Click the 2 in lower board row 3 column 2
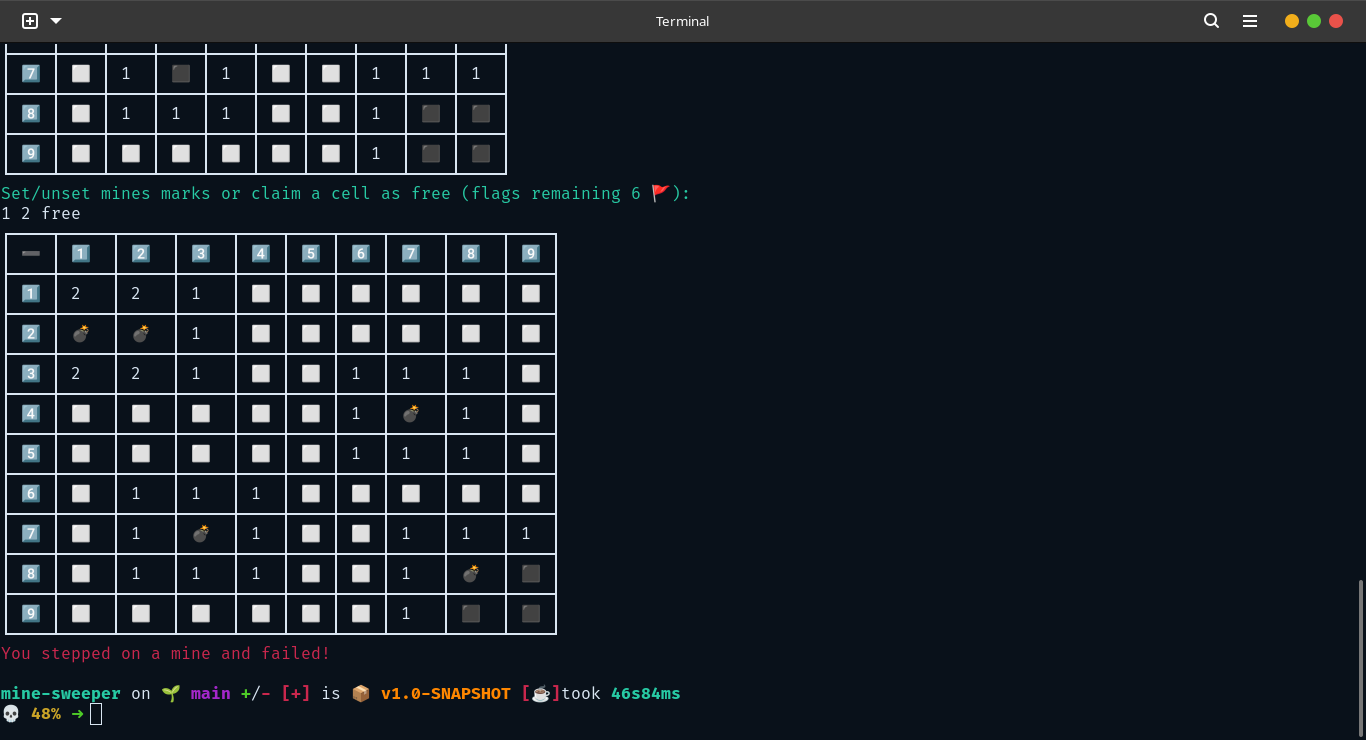 pos(136,373)
